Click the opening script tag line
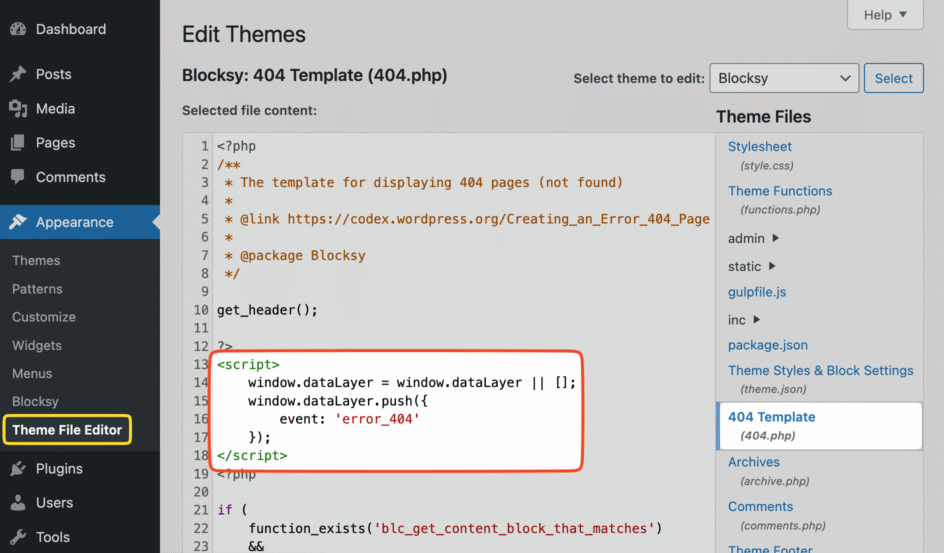944x553 pixels. point(248,364)
